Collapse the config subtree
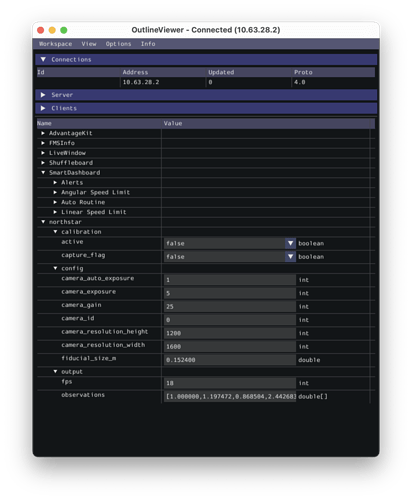 (55, 268)
